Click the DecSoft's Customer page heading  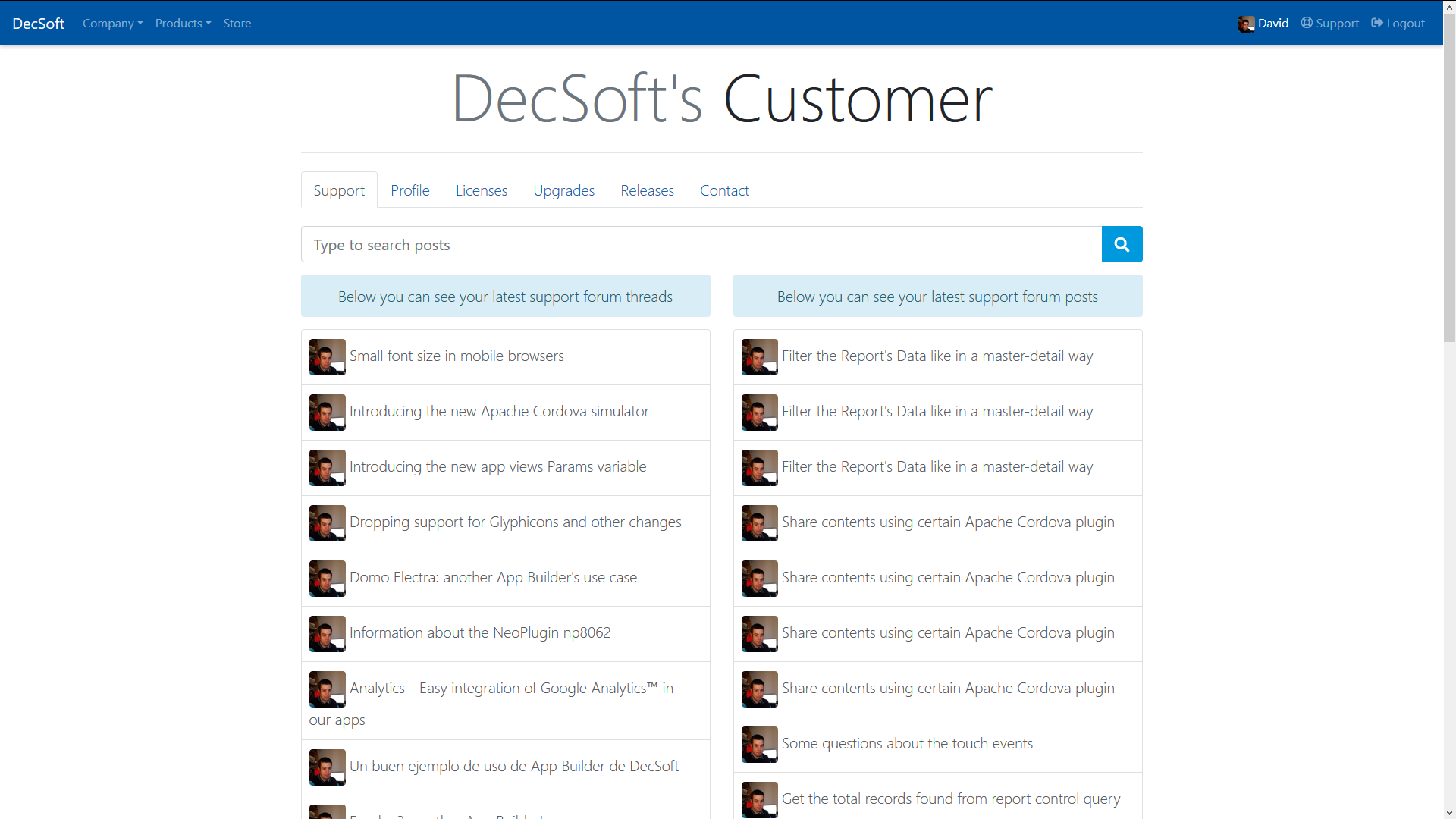point(722,99)
